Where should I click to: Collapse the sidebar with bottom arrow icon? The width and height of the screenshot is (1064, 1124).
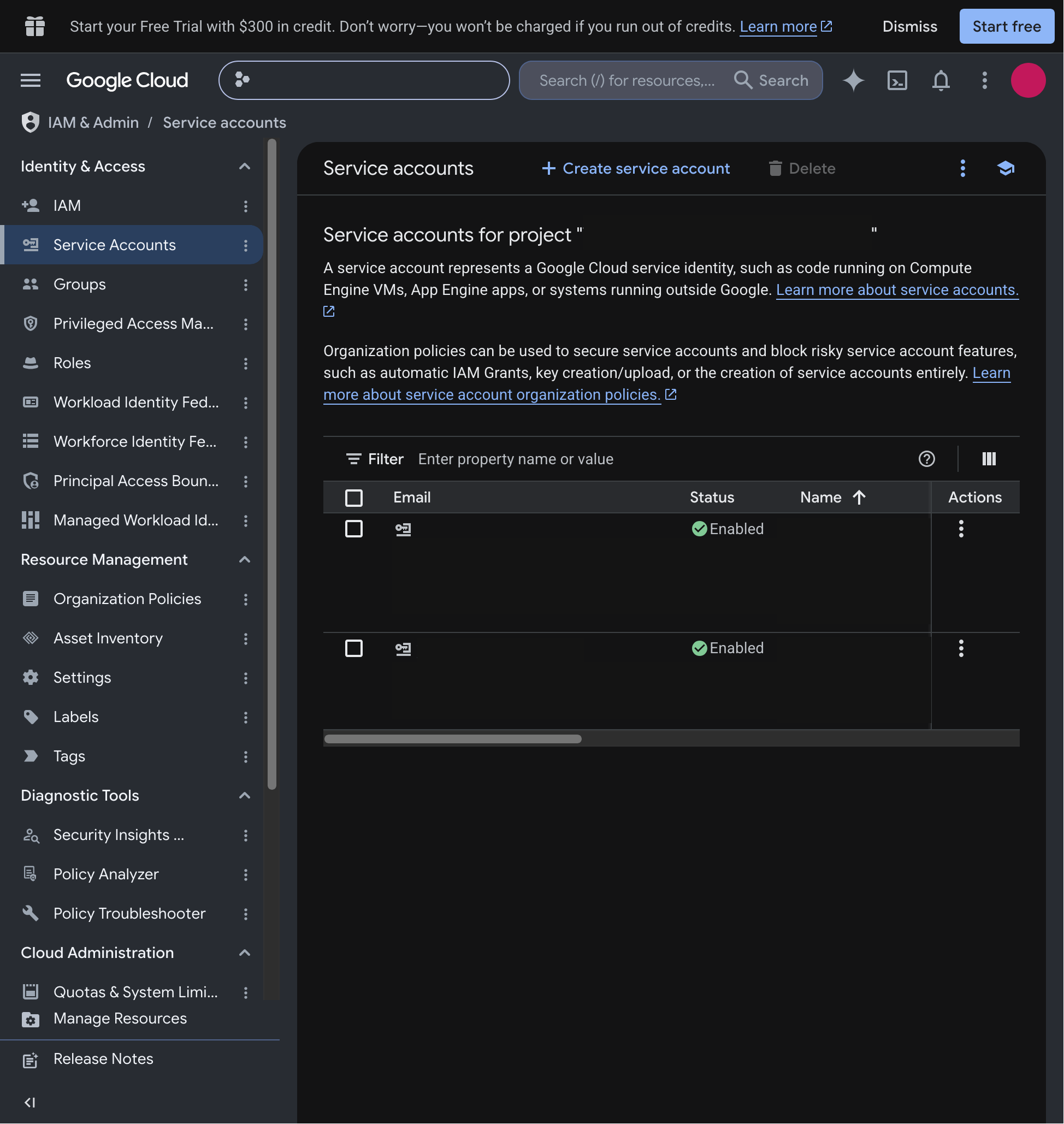click(30, 1103)
